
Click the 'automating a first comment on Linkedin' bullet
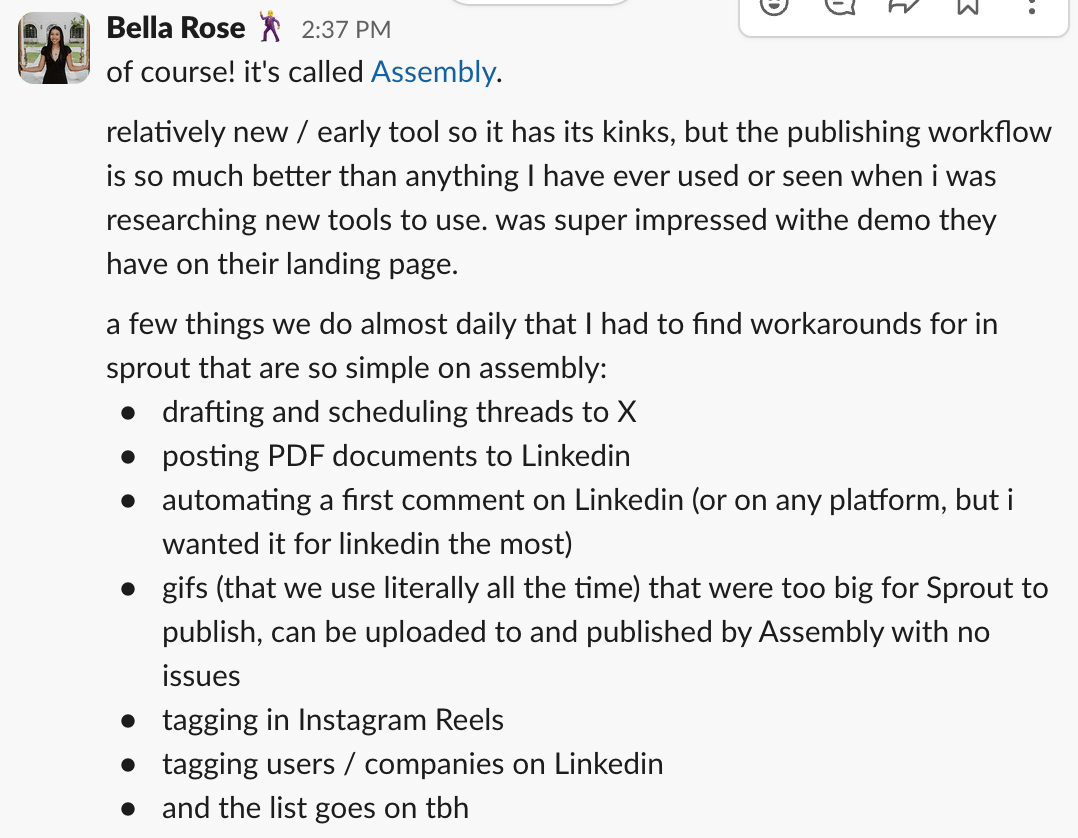click(588, 522)
